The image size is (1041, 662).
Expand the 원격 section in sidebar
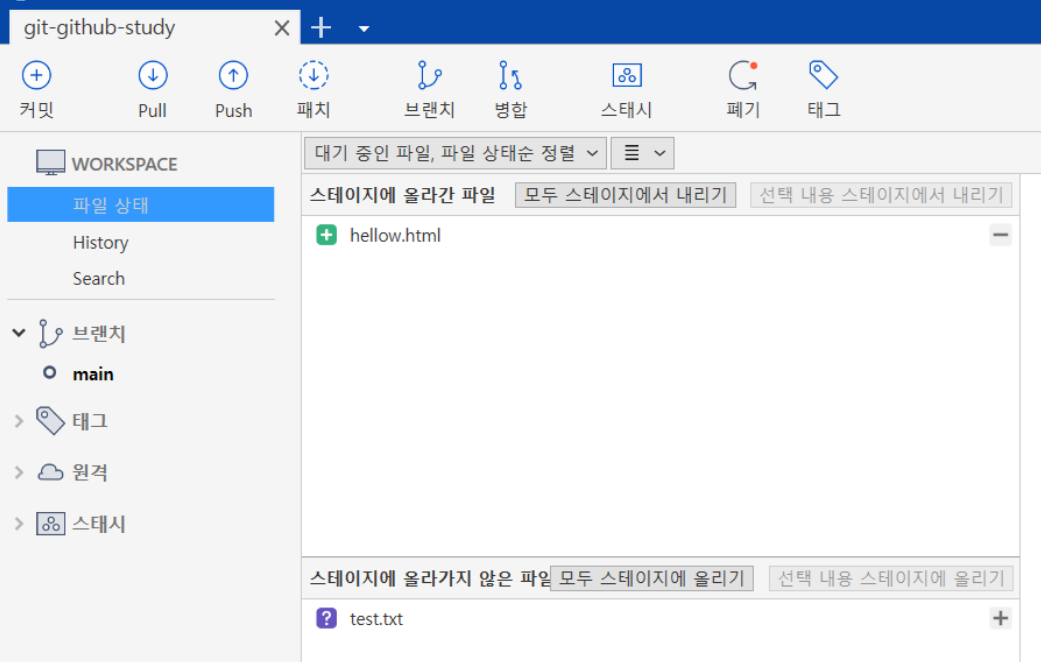tap(19, 472)
